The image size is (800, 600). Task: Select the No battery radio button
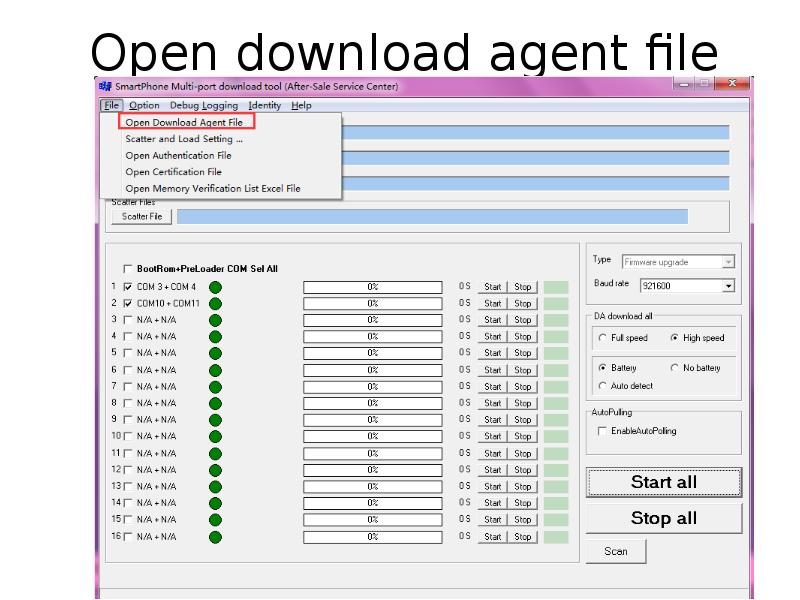[675, 369]
